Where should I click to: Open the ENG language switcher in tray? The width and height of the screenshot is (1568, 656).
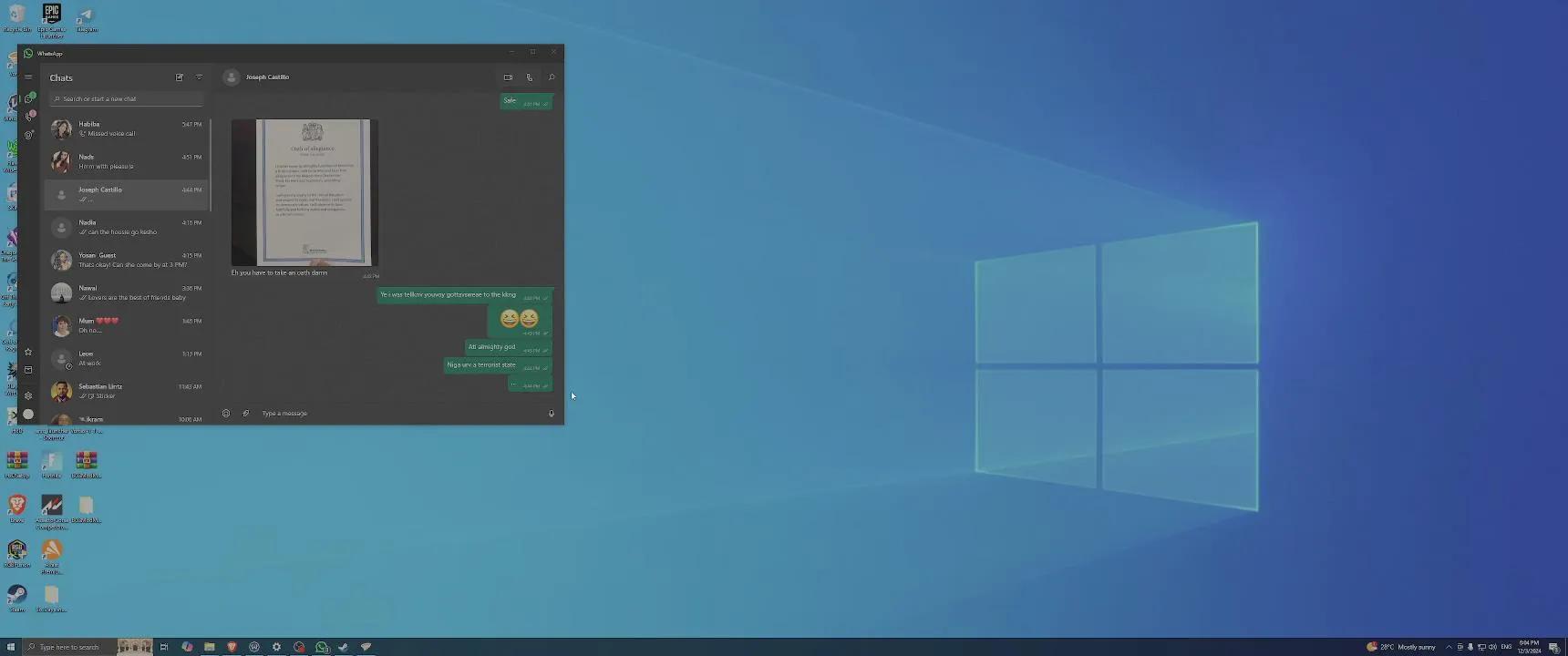(1506, 647)
